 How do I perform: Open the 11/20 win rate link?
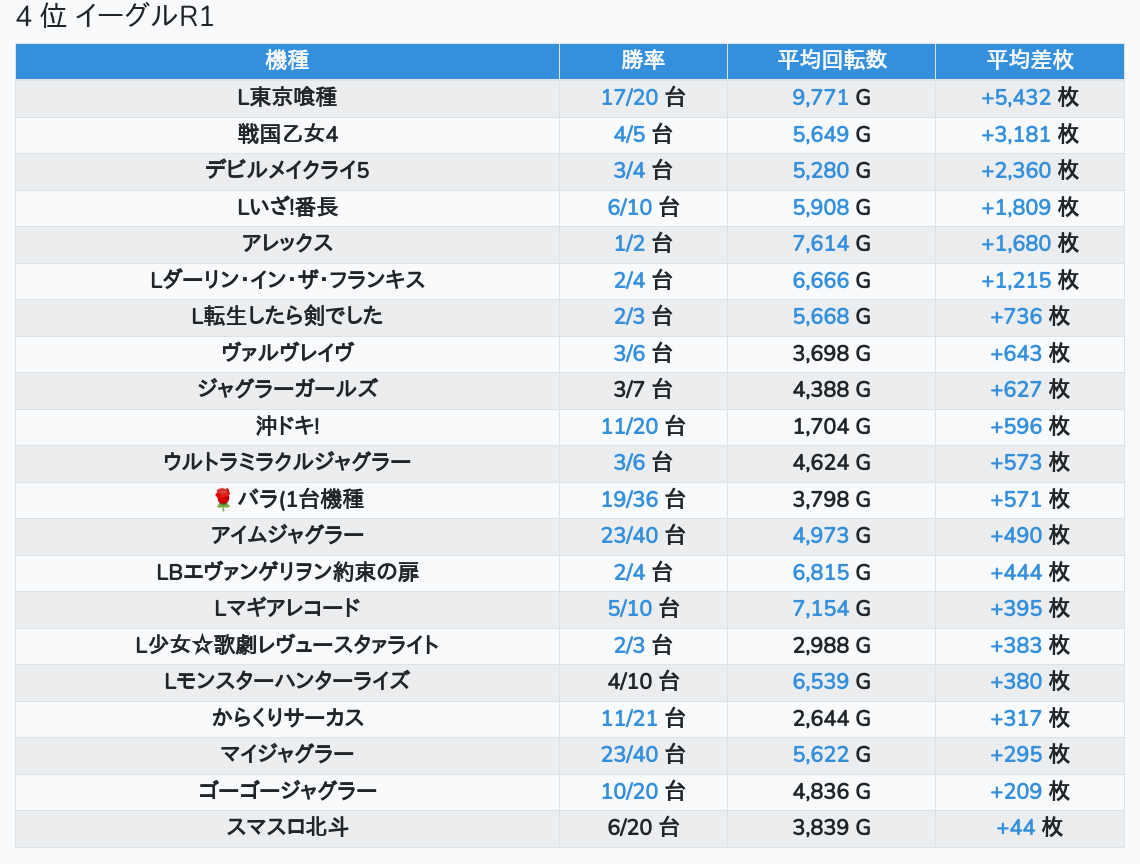click(630, 426)
